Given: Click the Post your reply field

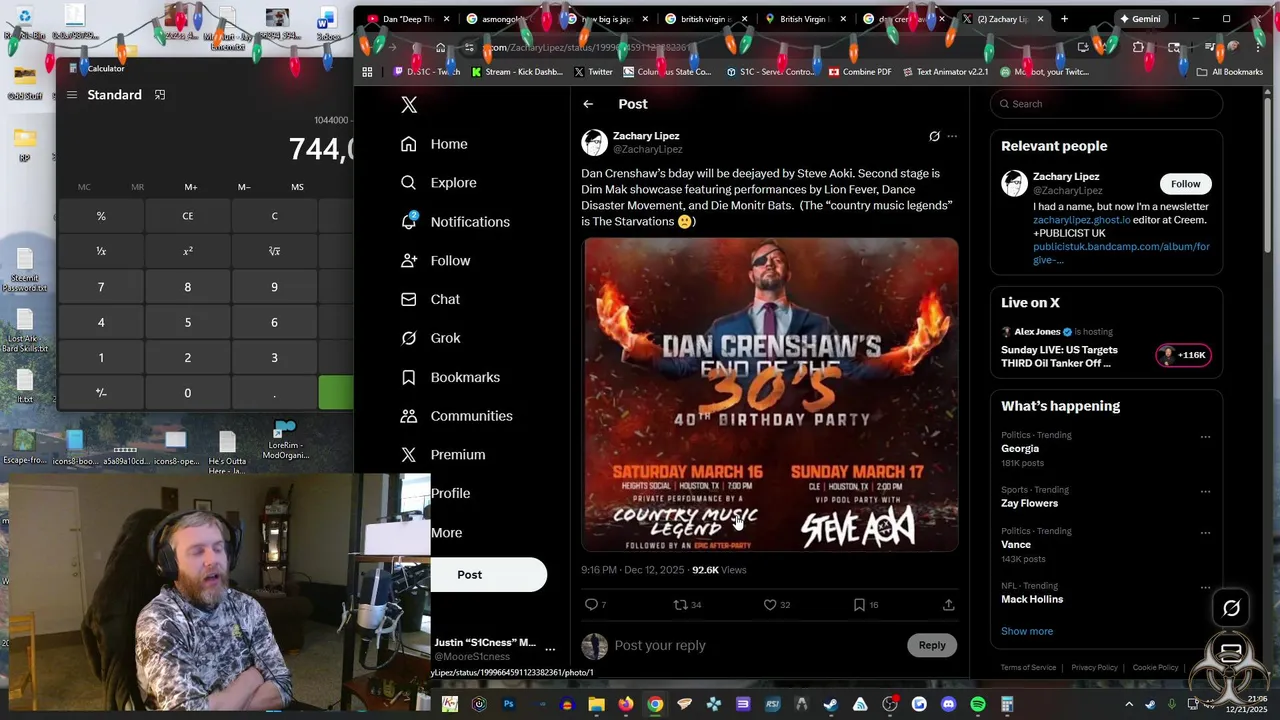Looking at the screenshot, I should 755,645.
